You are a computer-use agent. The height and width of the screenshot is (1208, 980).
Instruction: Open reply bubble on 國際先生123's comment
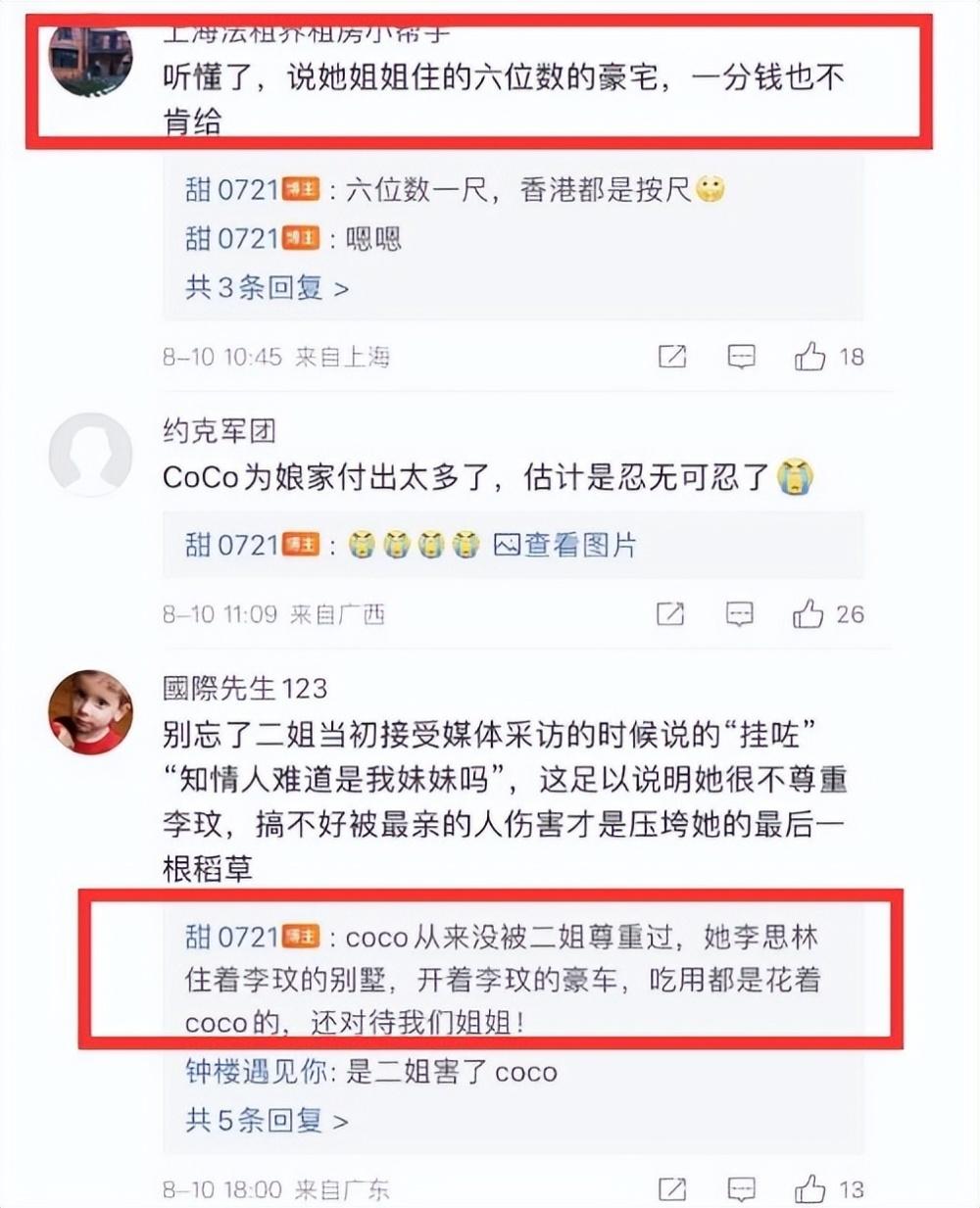[x=742, y=1189]
